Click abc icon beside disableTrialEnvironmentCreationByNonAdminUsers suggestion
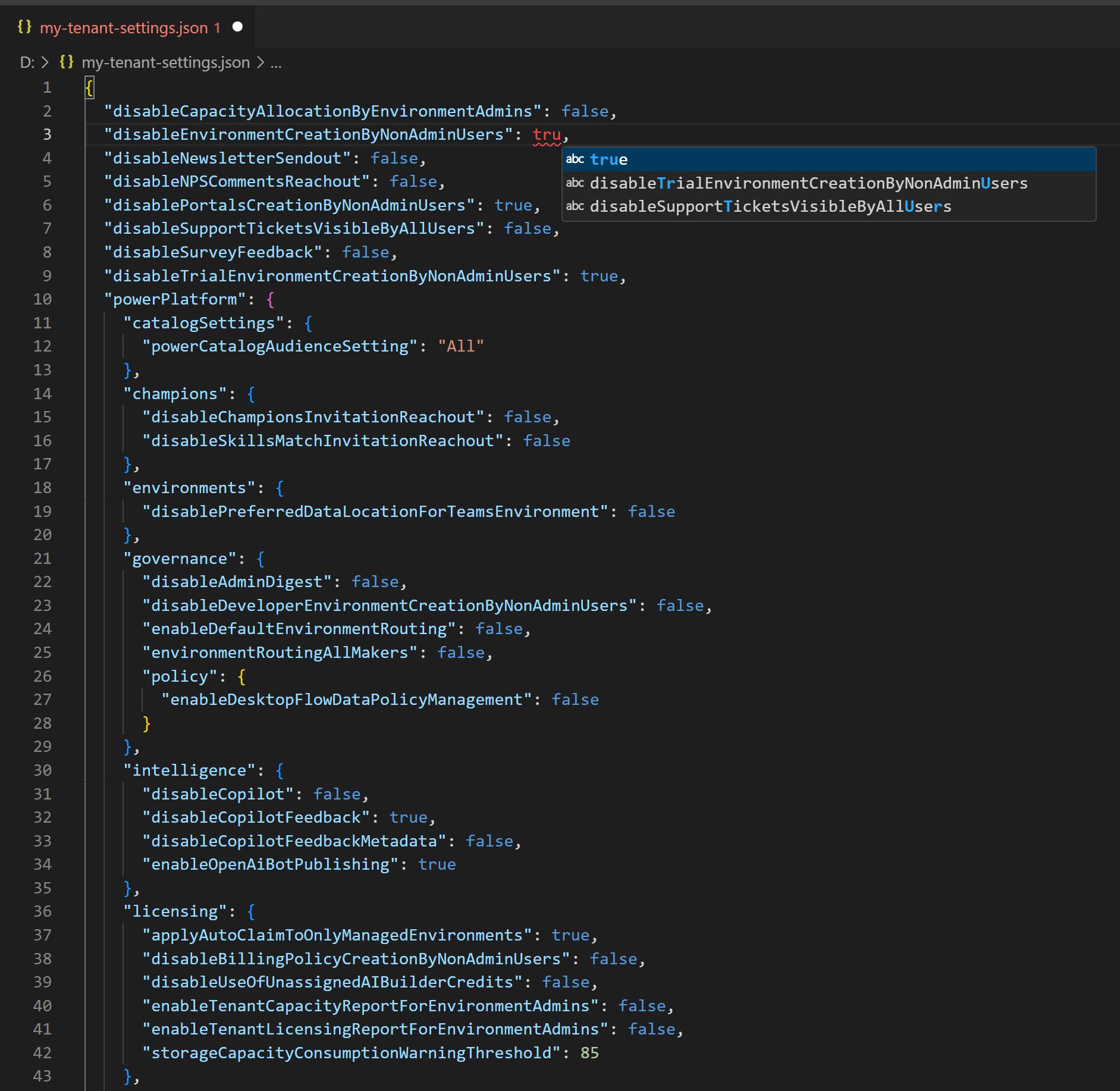This screenshot has width=1120, height=1091. pos(575,183)
